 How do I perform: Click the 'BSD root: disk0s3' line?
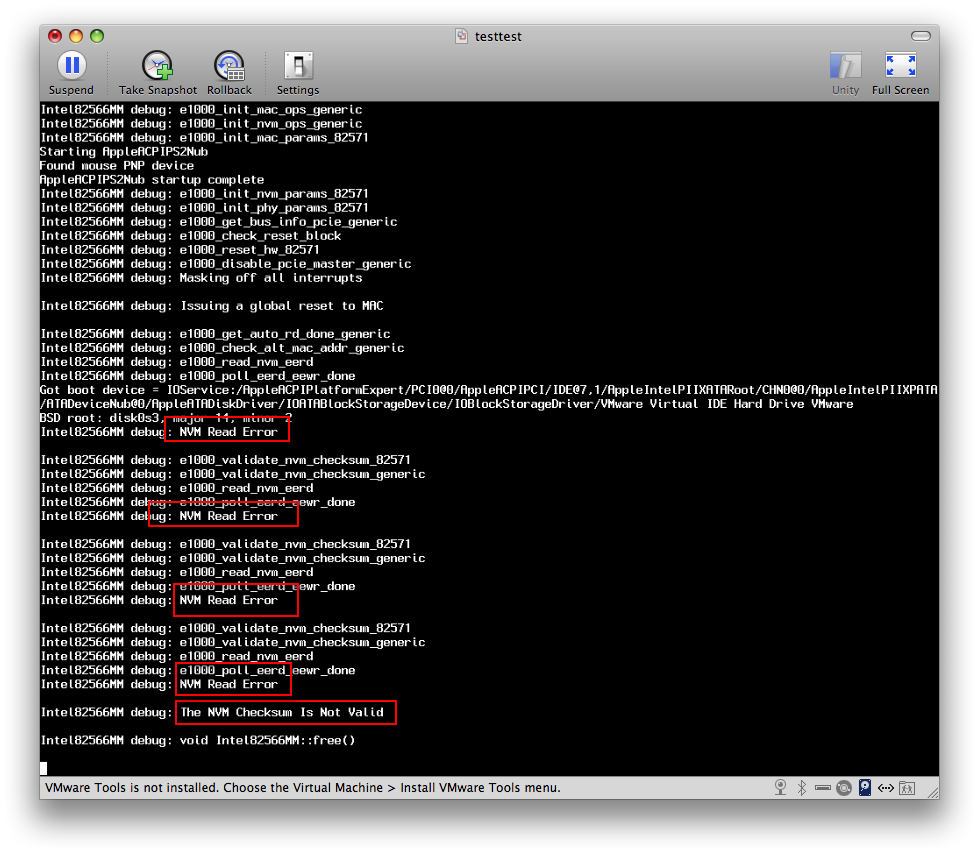[166, 418]
